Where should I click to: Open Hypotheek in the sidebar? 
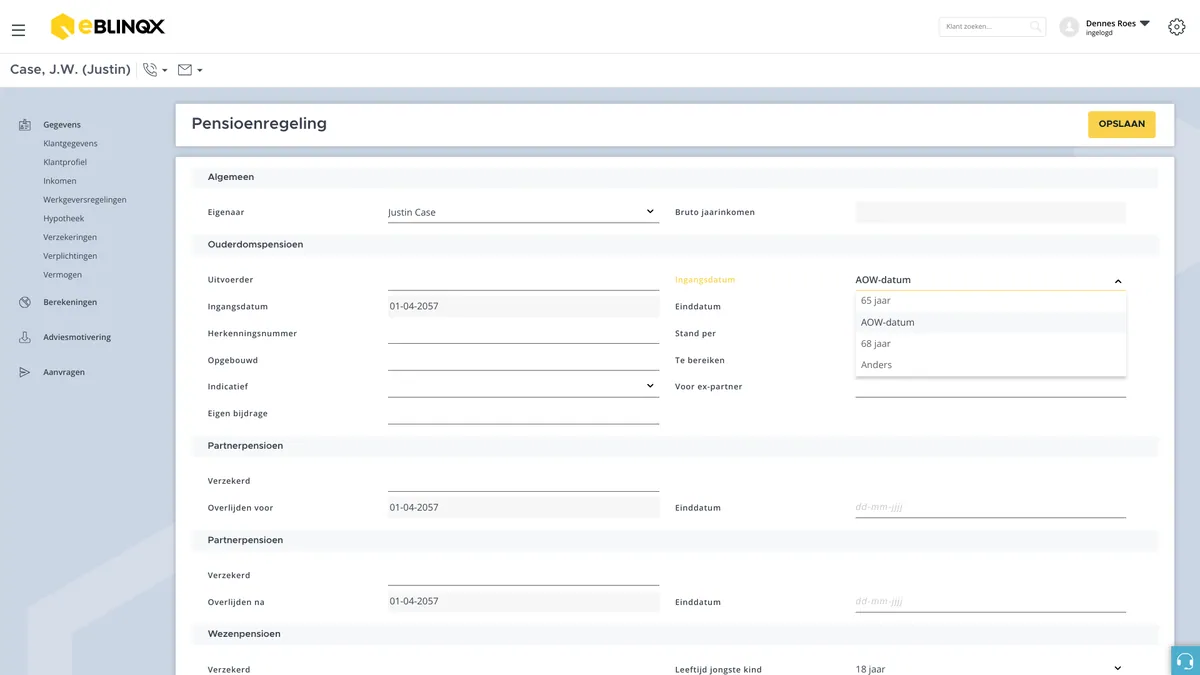64,218
